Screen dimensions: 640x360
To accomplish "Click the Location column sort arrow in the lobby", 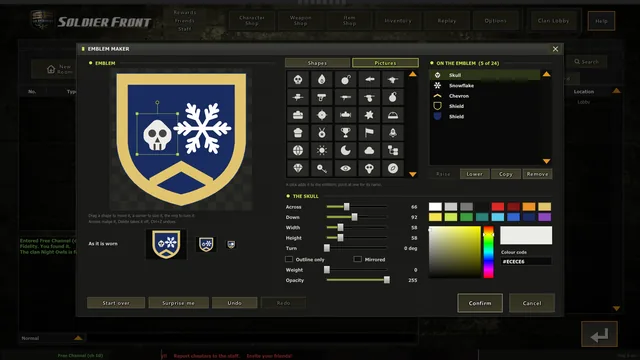I will coord(616,91).
